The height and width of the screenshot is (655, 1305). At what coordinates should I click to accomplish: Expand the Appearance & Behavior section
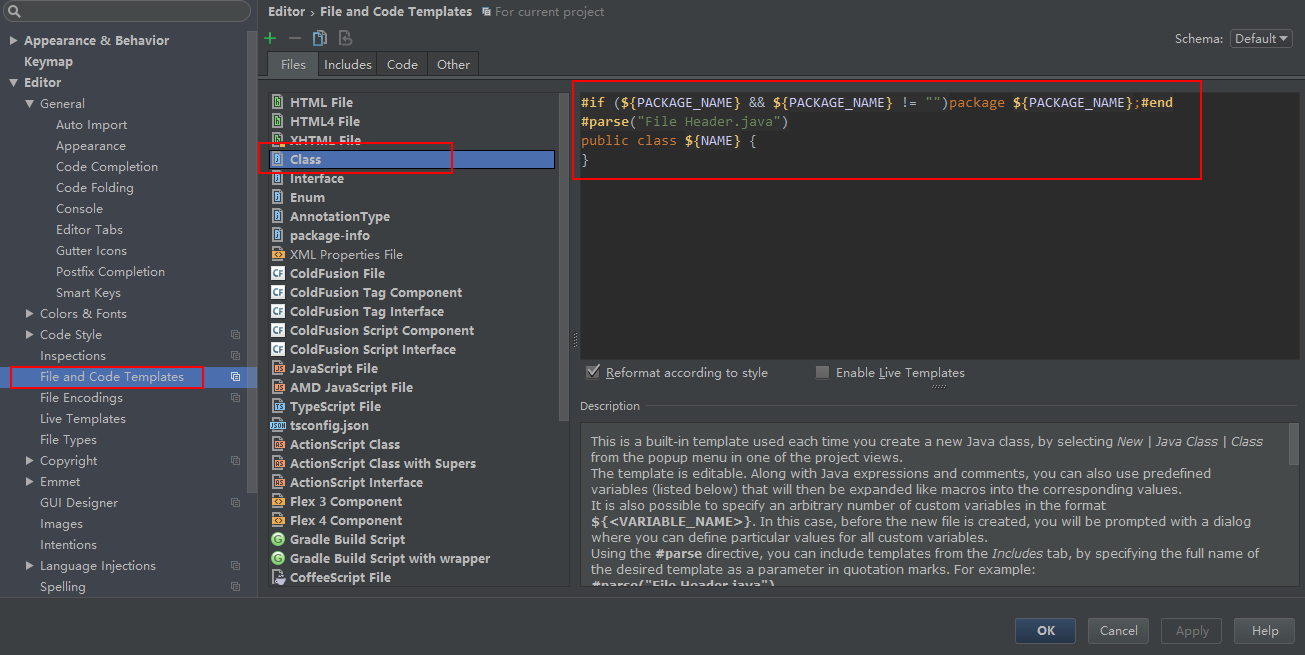pos(13,41)
